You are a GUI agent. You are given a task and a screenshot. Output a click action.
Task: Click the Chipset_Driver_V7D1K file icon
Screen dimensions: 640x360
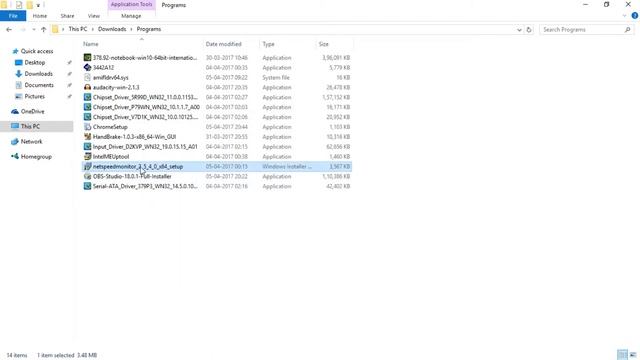(x=87, y=117)
